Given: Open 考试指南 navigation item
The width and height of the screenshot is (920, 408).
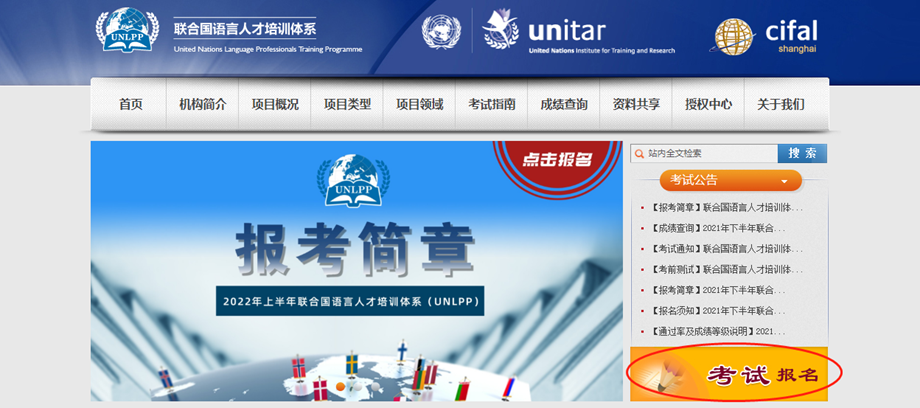Looking at the screenshot, I should [492, 104].
